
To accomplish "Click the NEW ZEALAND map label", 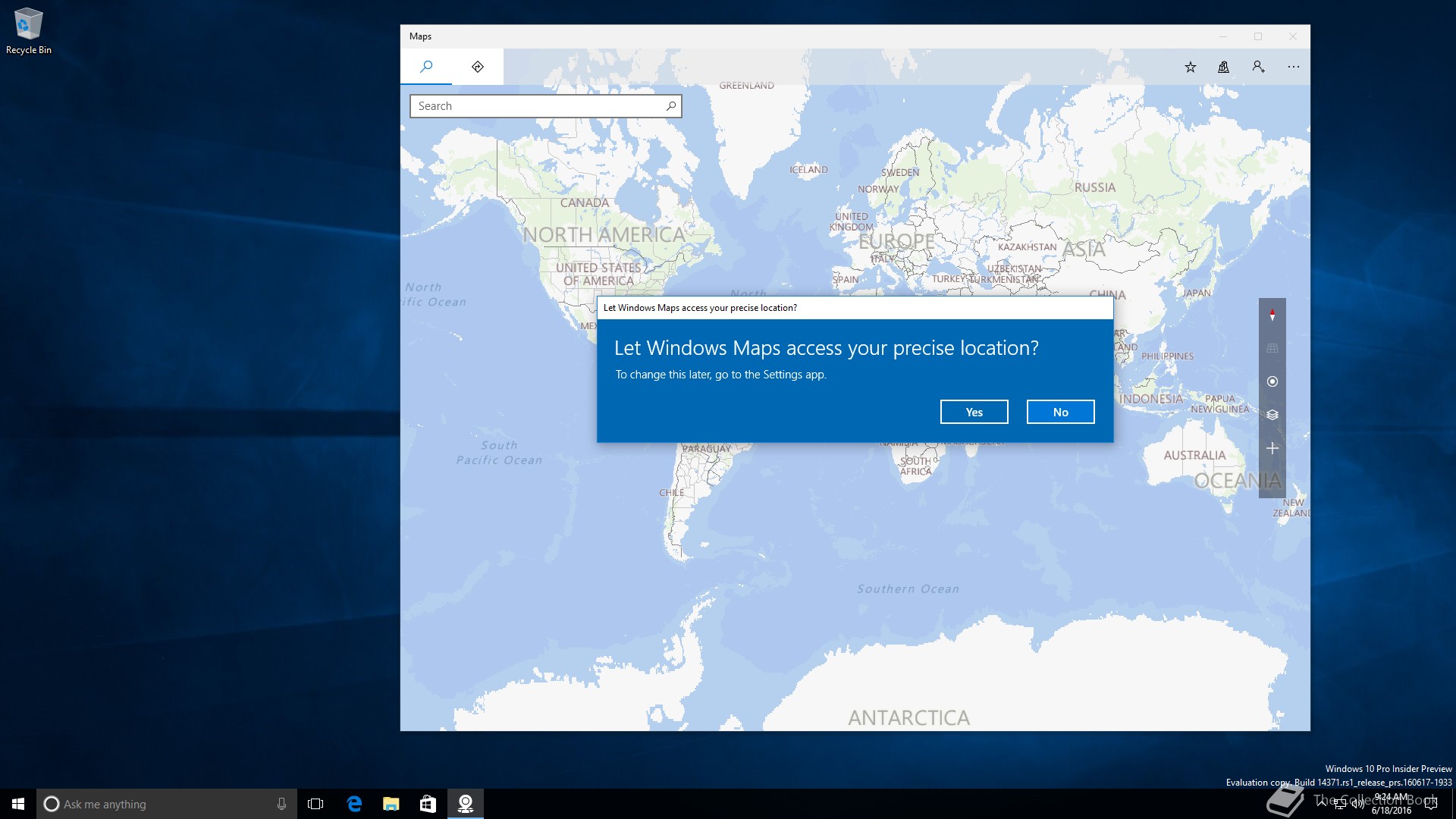I will pos(1292,508).
